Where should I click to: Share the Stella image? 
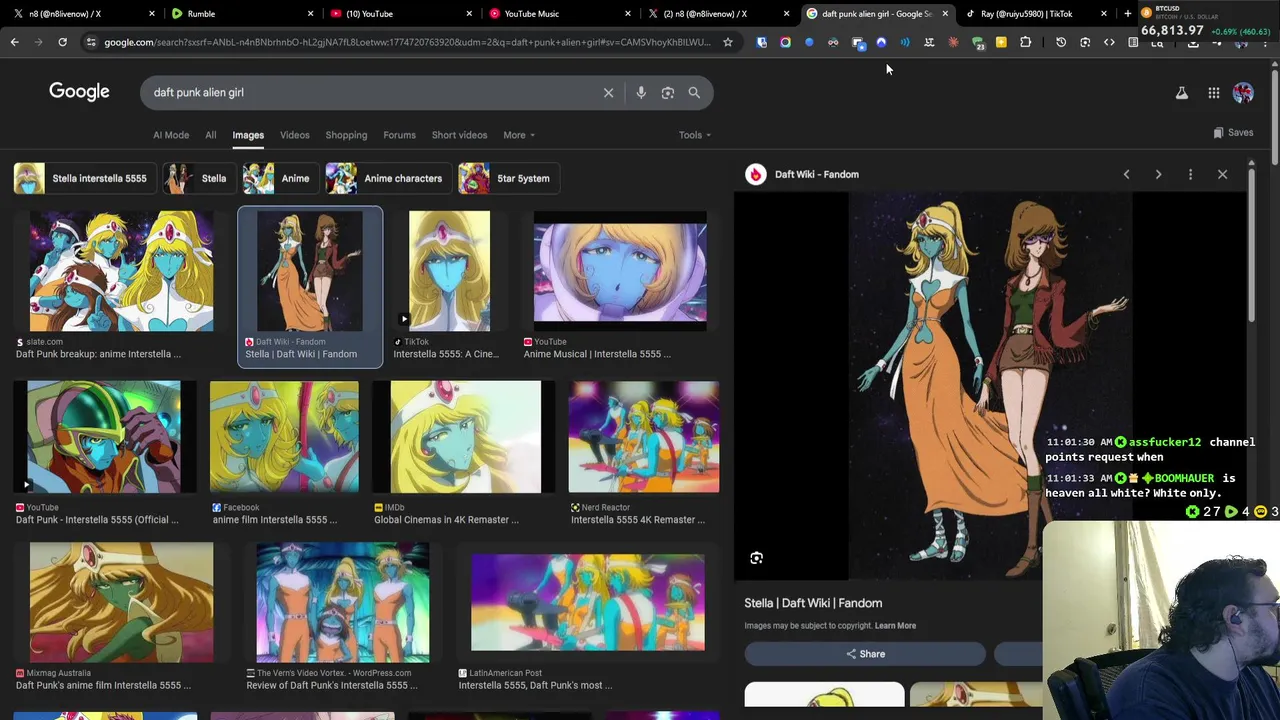click(865, 654)
